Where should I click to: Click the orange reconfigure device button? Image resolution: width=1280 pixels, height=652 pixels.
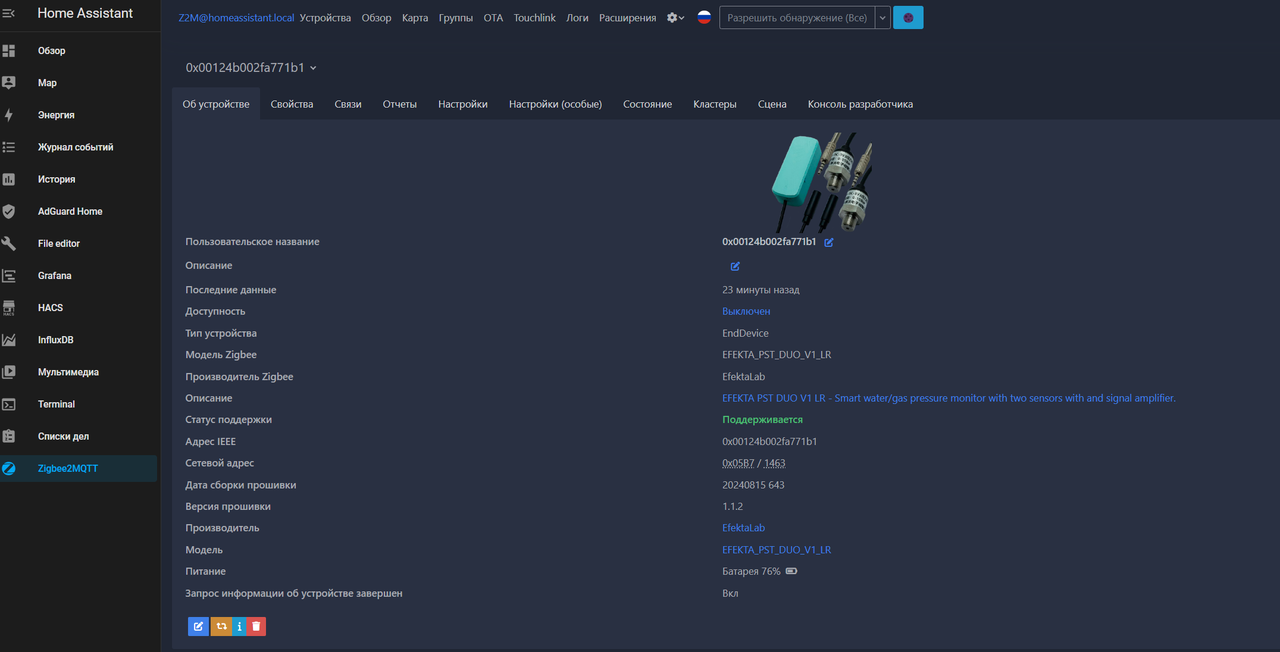(221, 626)
